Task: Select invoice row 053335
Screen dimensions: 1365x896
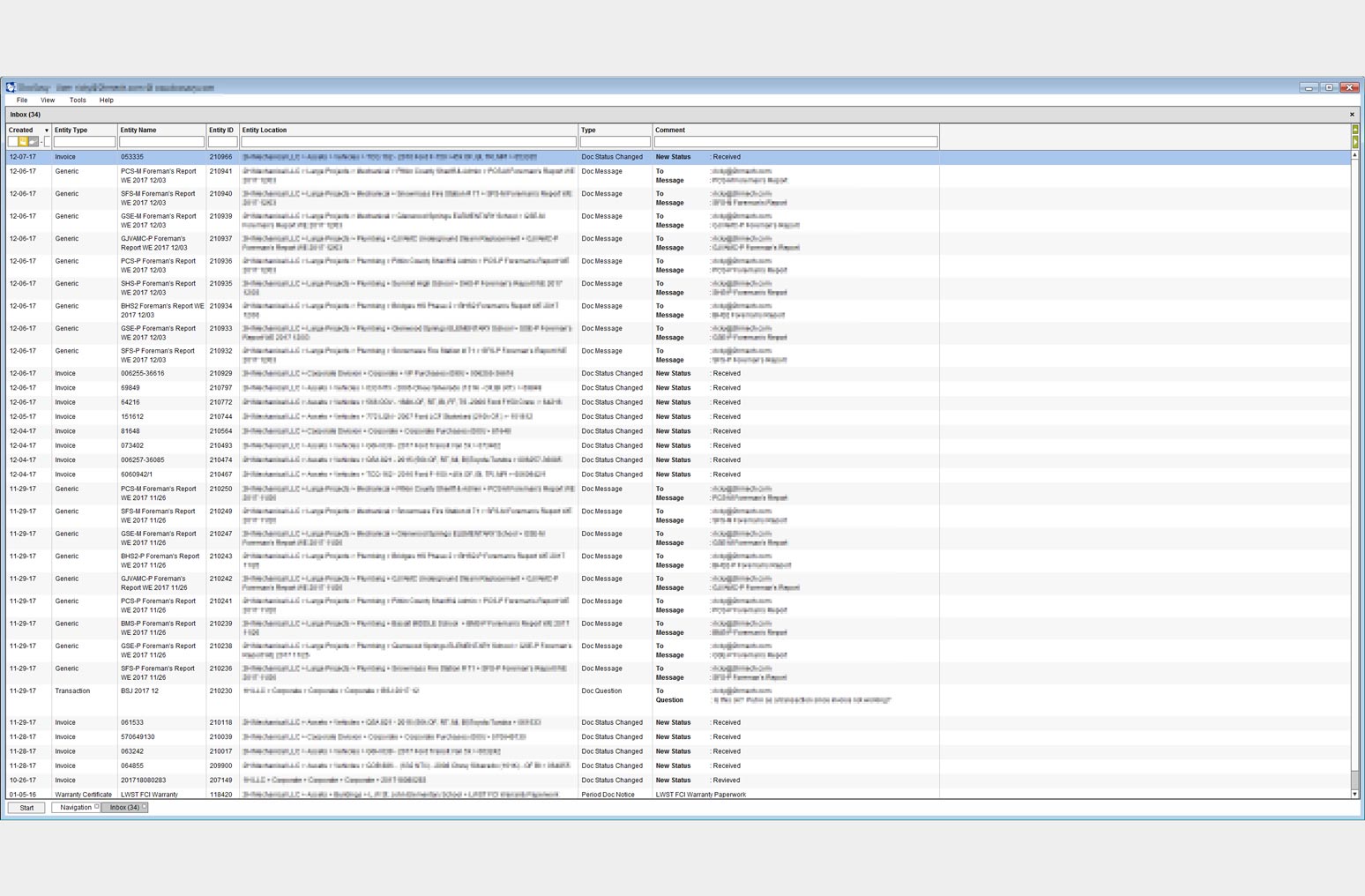Action: coord(678,157)
